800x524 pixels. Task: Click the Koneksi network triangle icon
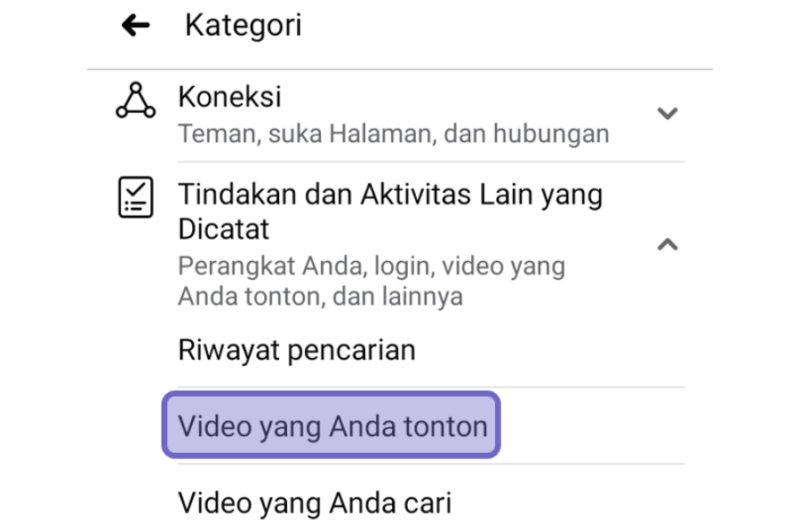(x=136, y=101)
